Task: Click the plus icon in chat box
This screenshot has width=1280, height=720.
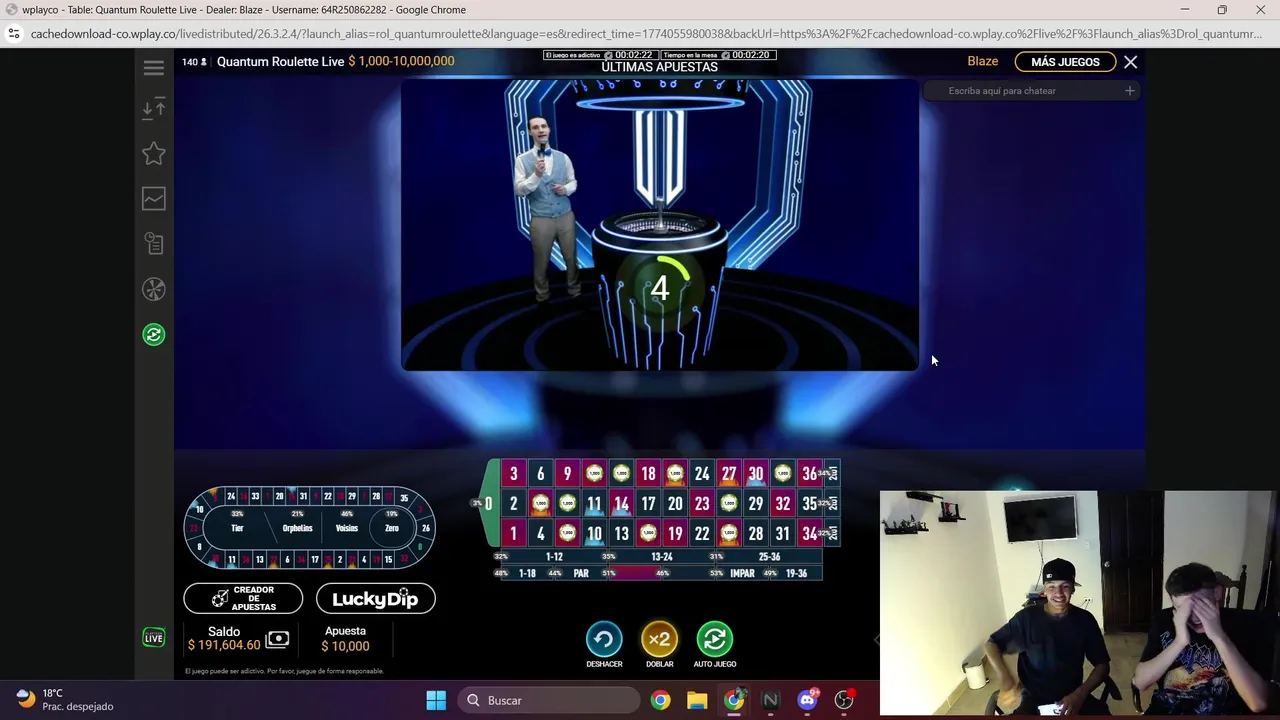Action: tap(1129, 91)
